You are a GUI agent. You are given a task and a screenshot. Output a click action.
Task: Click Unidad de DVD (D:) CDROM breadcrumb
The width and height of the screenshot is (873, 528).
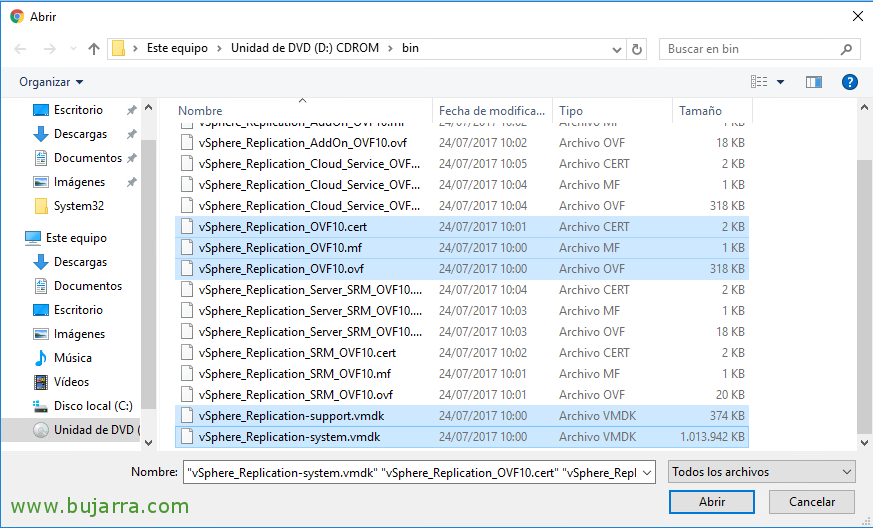pos(305,48)
